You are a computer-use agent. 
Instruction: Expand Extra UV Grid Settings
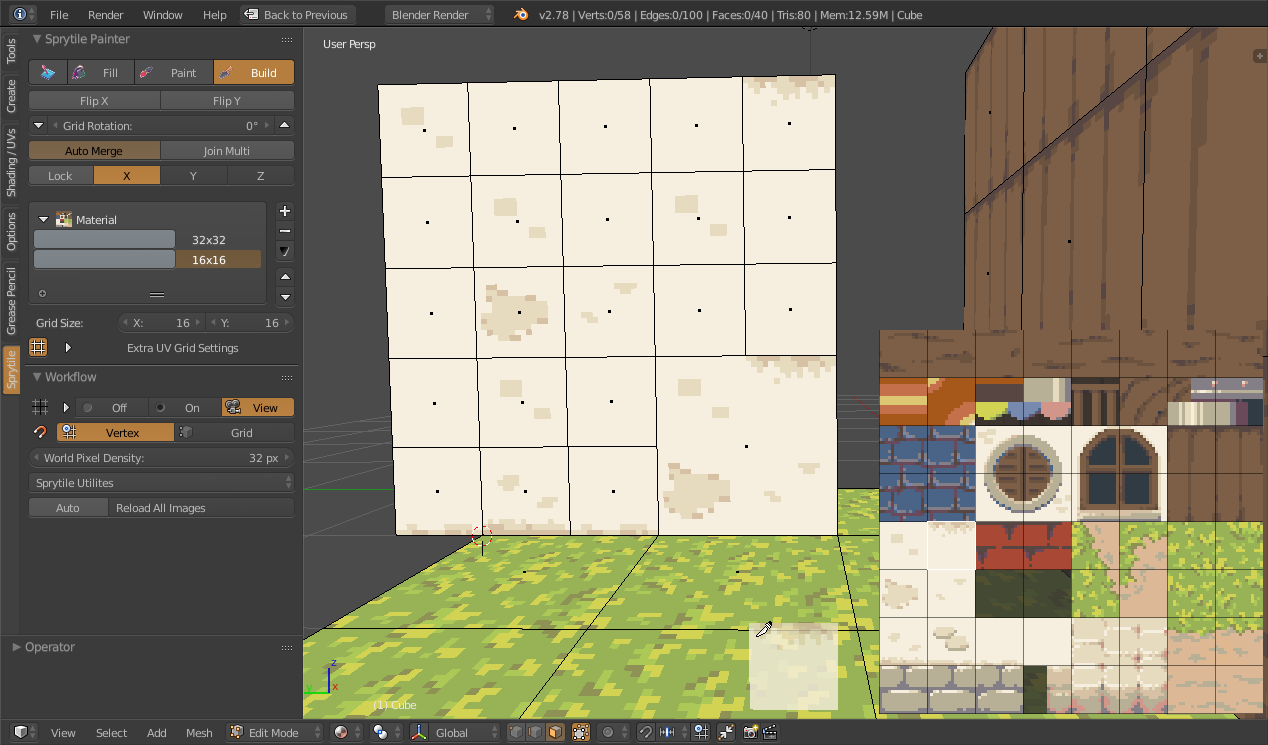coord(68,348)
